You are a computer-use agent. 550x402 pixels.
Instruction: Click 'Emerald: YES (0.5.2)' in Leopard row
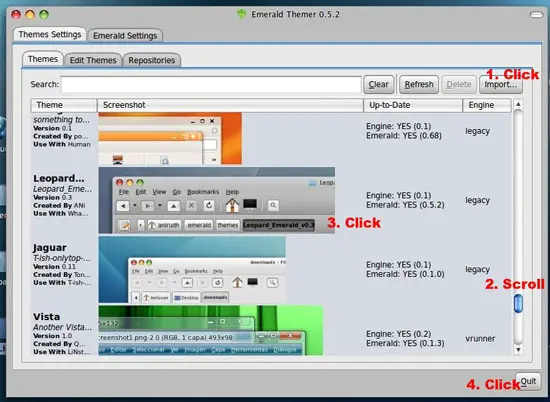[x=405, y=205]
